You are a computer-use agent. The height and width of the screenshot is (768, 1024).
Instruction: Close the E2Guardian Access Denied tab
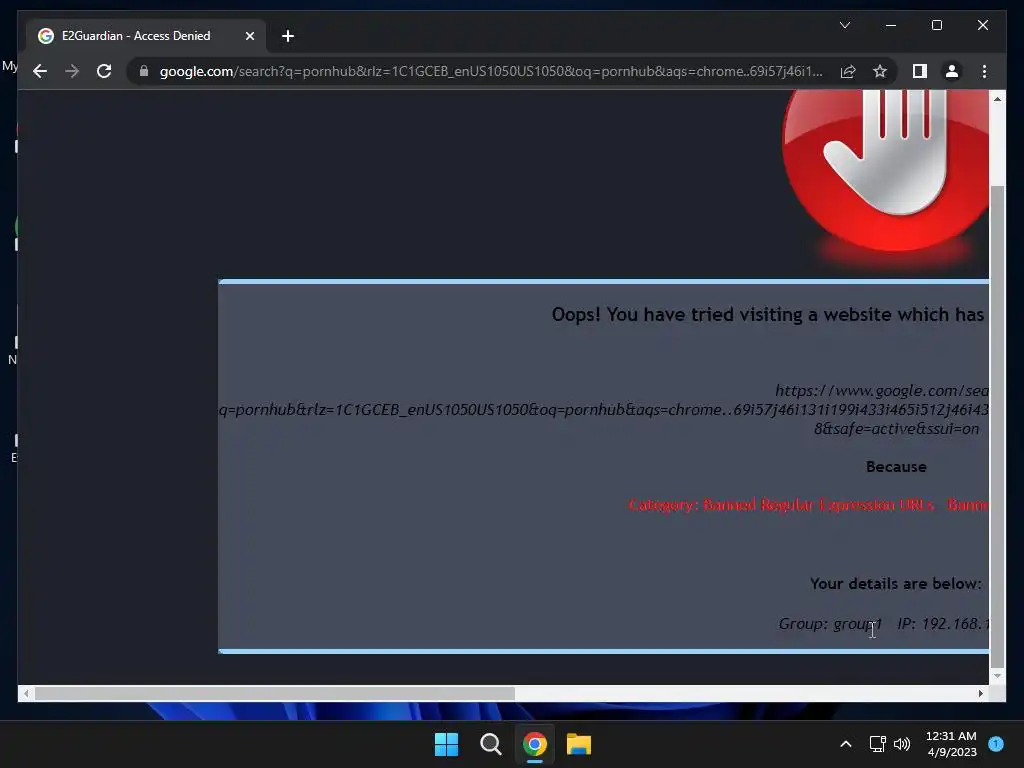pos(249,36)
